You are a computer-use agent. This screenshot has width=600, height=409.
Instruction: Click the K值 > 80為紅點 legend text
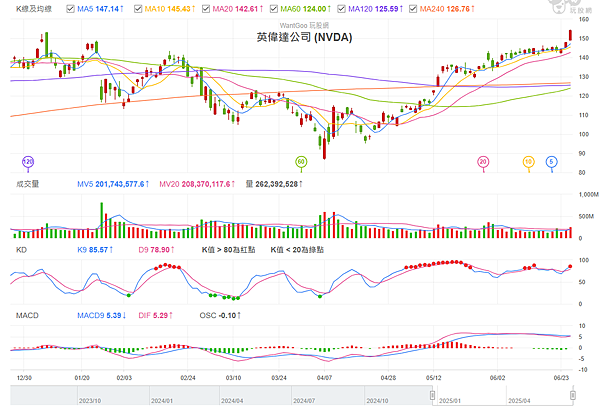228,250
